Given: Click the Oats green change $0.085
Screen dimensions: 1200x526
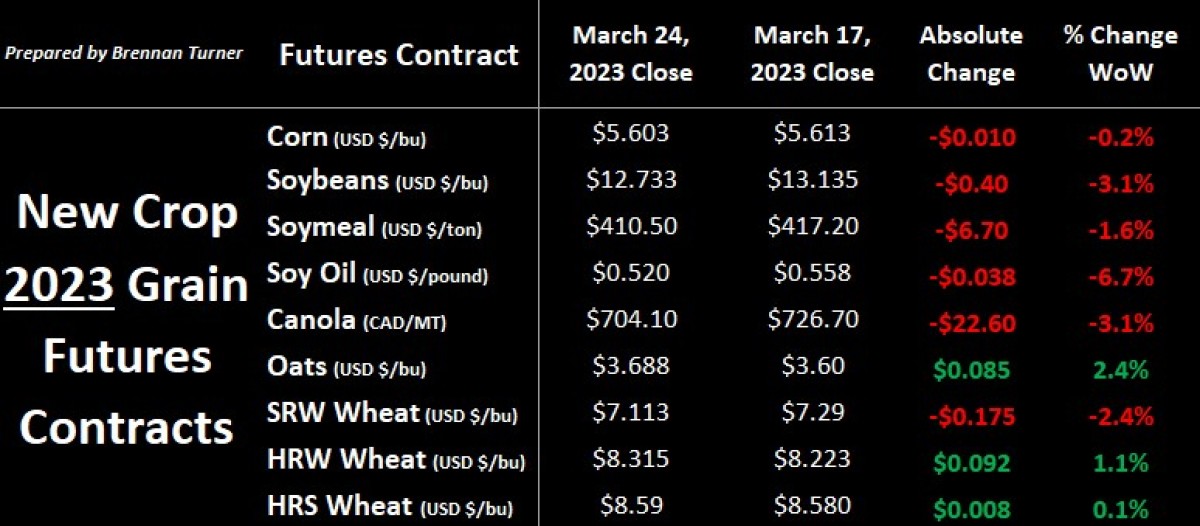Looking at the screenshot, I should point(970,368).
